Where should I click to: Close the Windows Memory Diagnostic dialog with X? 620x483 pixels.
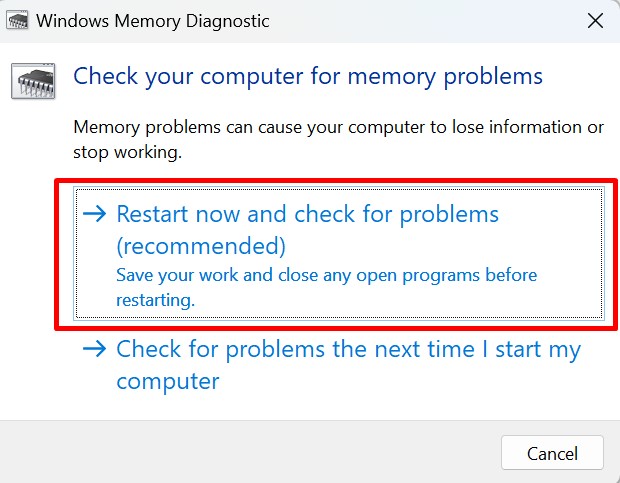click(595, 20)
